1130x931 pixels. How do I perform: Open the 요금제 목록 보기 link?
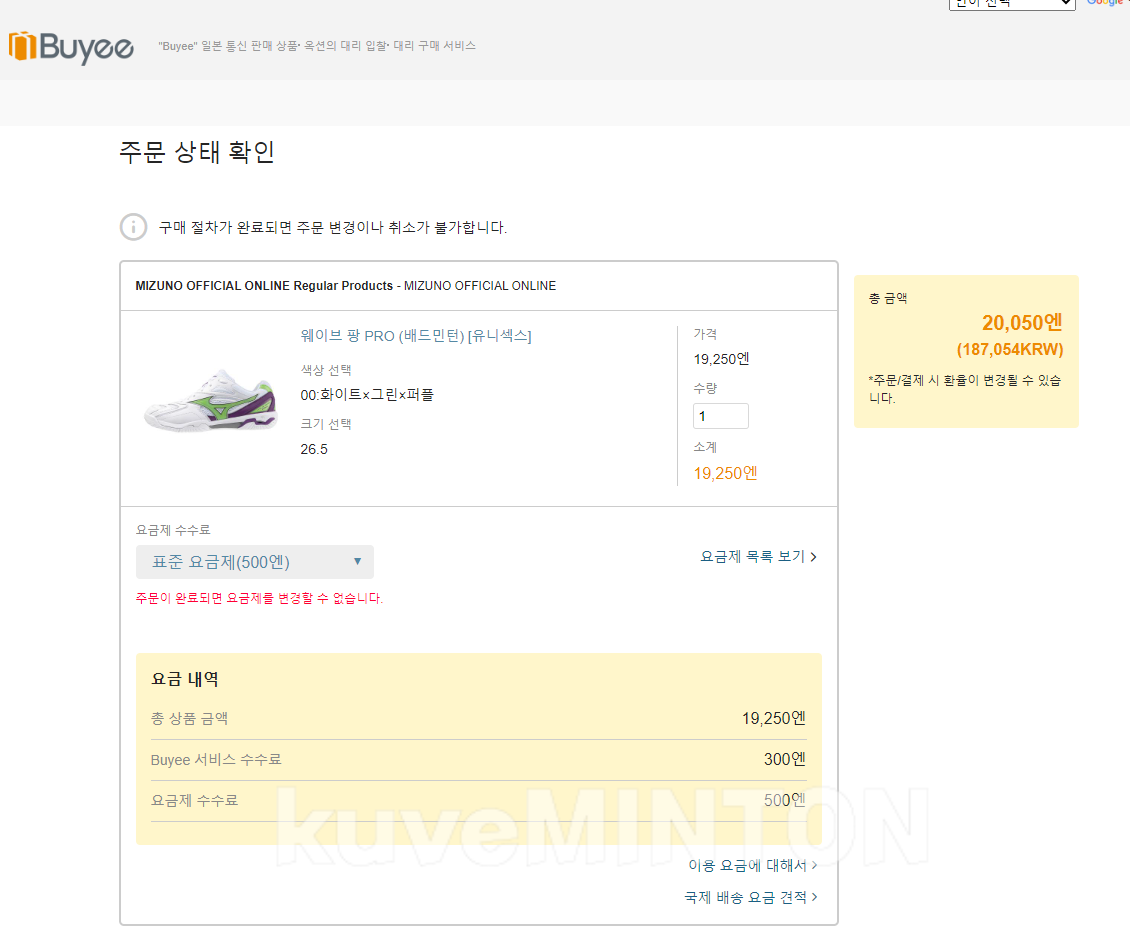pyautogui.click(x=758, y=556)
